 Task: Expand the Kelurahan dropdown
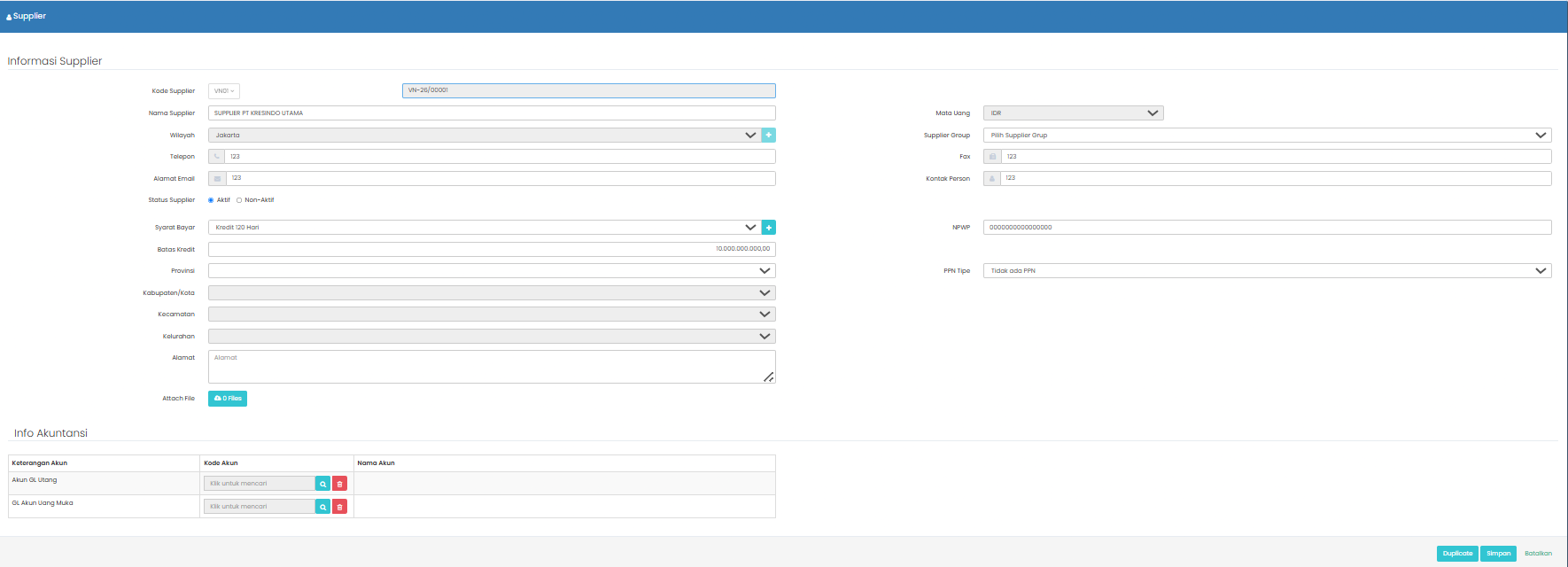click(x=492, y=337)
